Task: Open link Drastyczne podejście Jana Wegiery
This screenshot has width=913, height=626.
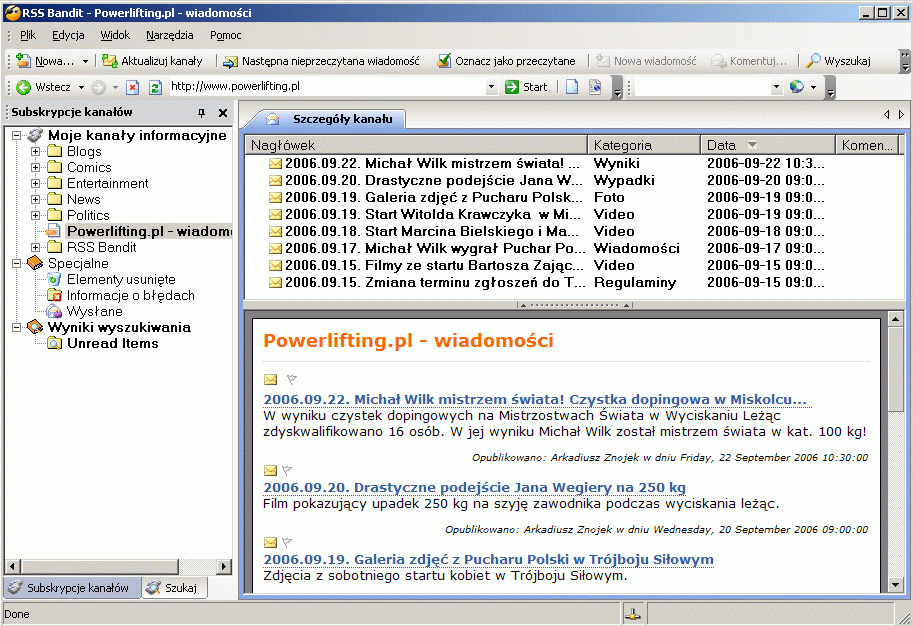Action: coord(474,487)
